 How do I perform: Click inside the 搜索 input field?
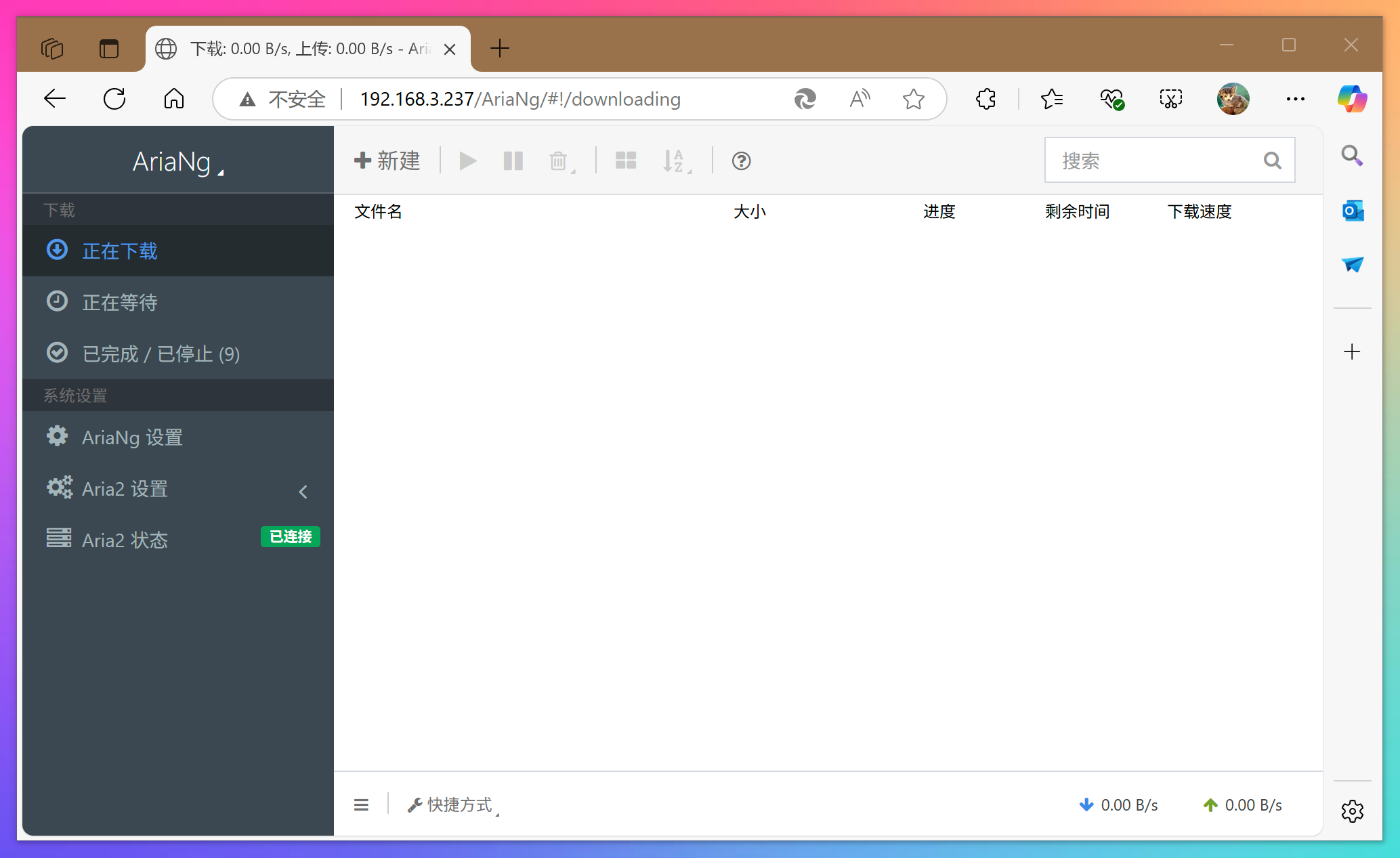(x=1151, y=160)
